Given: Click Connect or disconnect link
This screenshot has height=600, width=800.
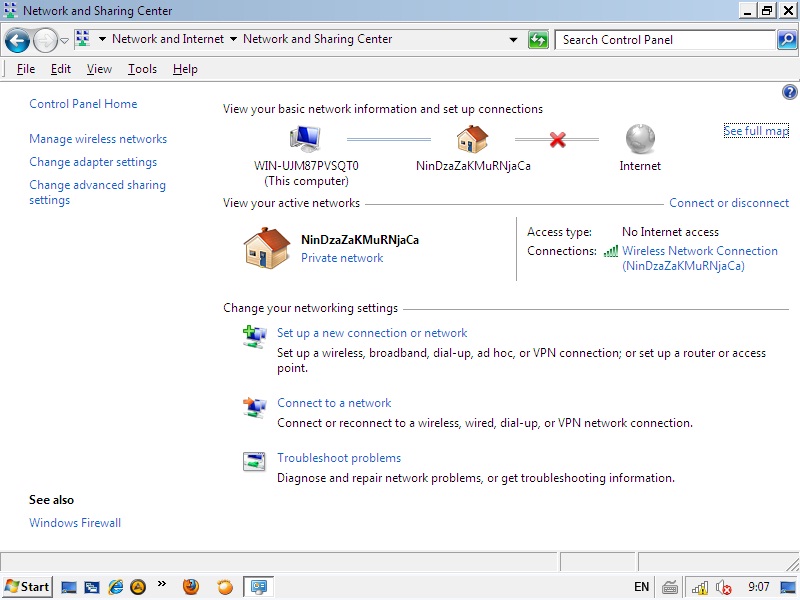Looking at the screenshot, I should tap(729, 203).
